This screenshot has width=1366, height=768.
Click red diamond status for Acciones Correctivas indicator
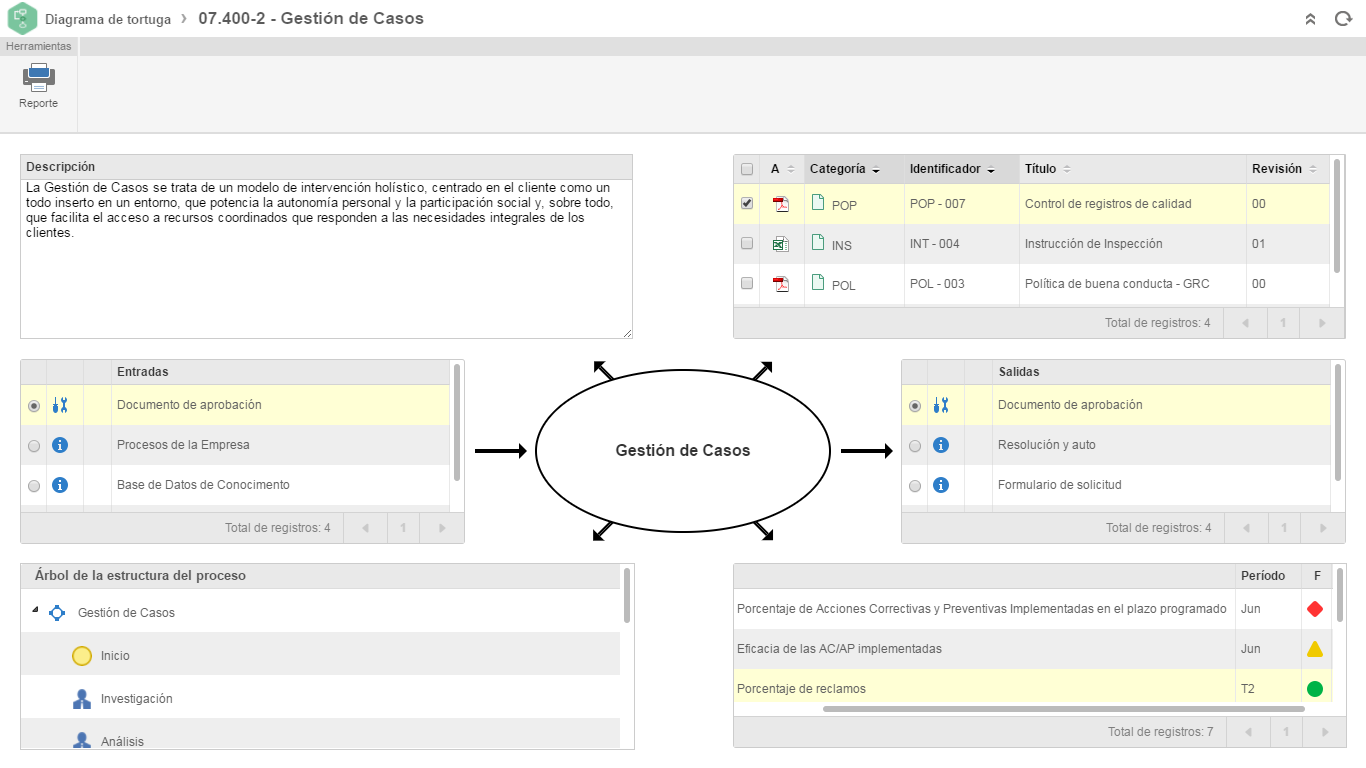coord(1315,608)
